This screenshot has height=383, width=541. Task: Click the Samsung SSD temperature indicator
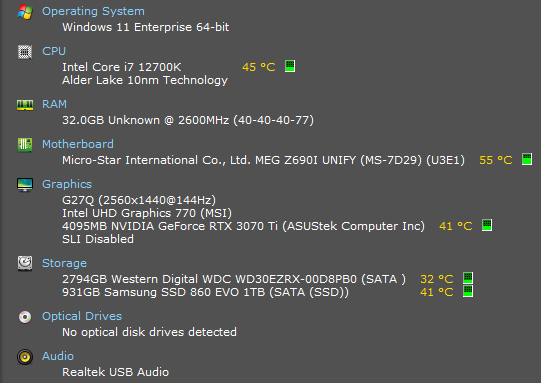pyautogui.click(x=468, y=291)
